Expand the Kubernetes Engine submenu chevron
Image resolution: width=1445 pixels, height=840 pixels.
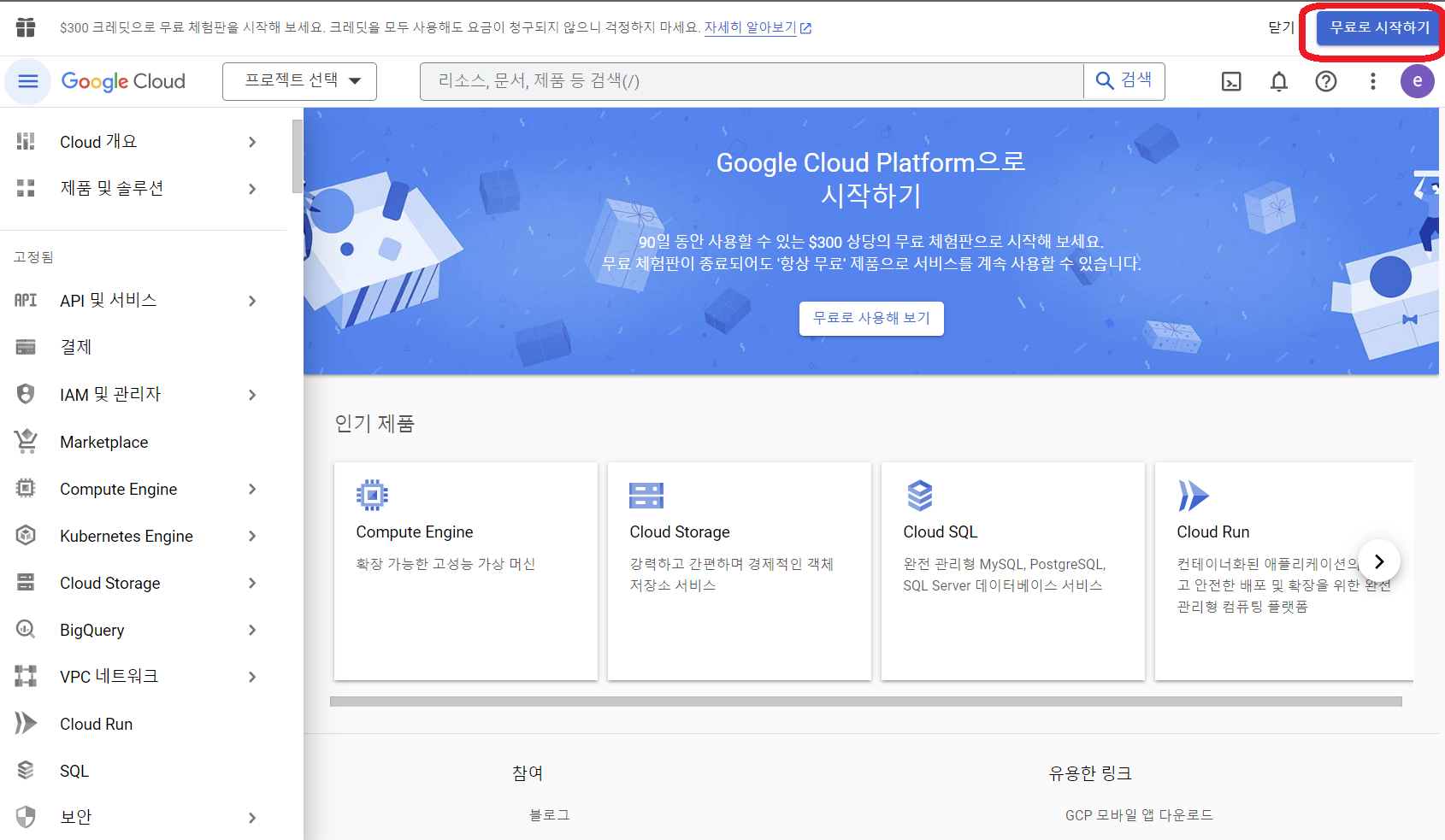pos(252,536)
